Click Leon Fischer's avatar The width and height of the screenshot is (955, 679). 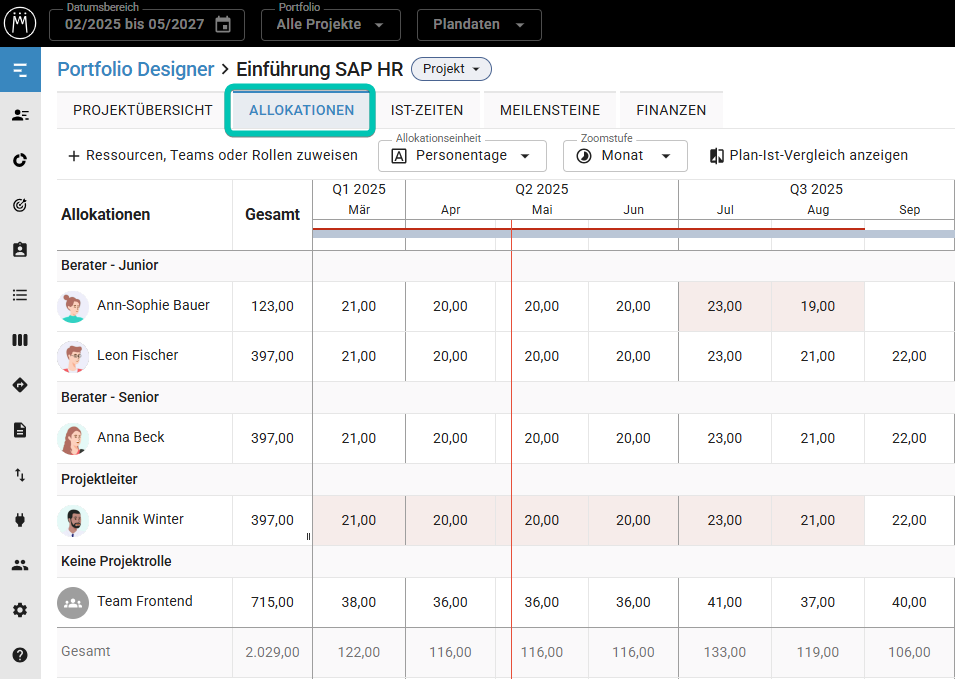coord(72,356)
